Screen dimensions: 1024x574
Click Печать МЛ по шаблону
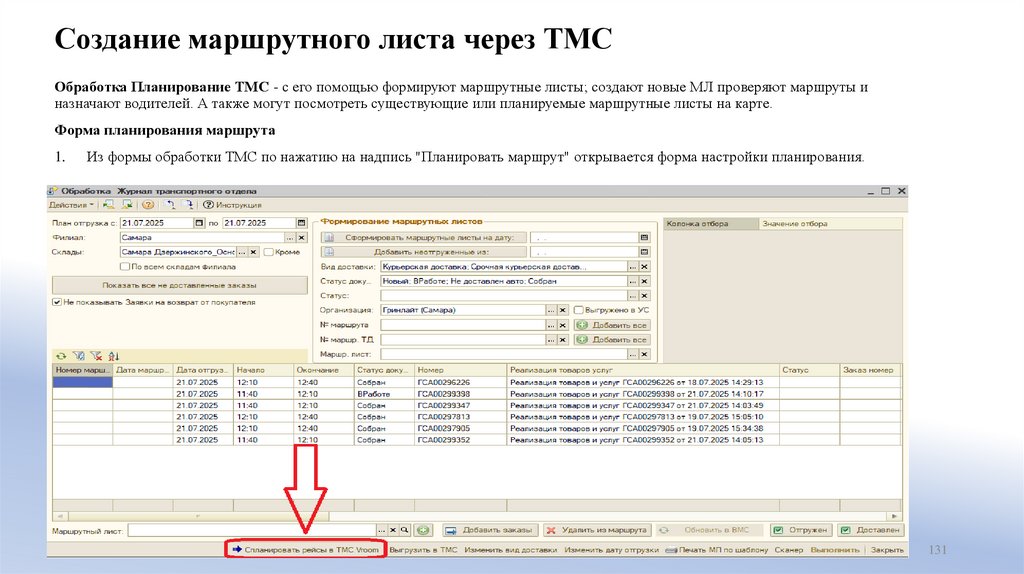(717, 550)
